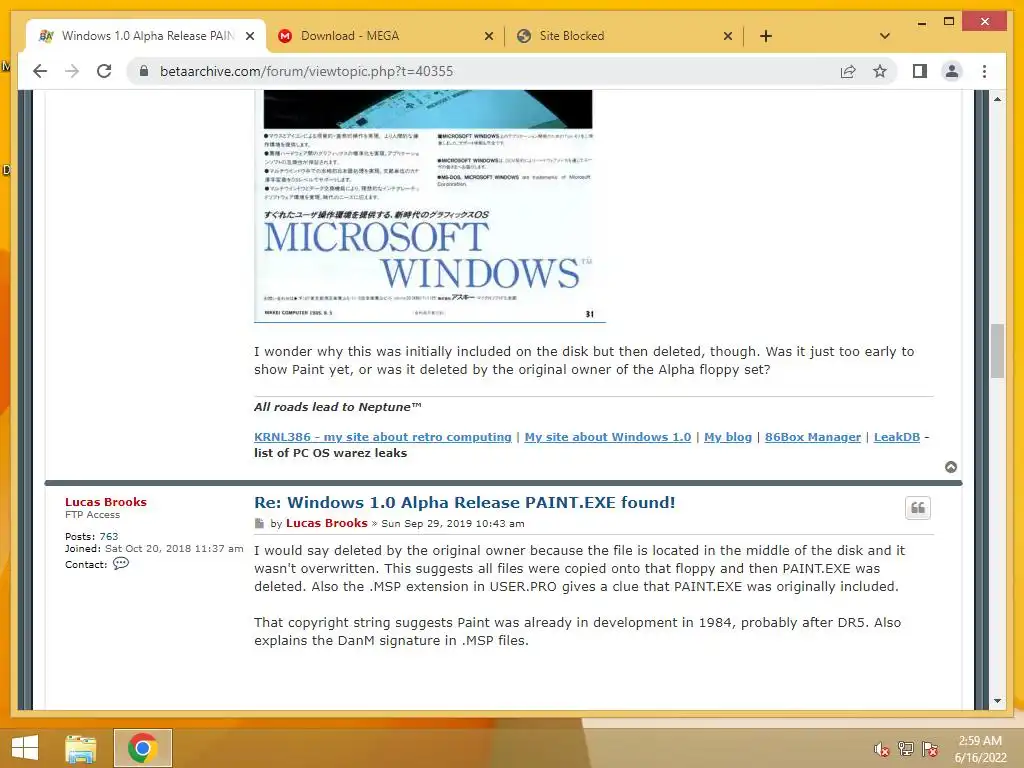
Task: Open the Windows Start button
Action: point(25,748)
